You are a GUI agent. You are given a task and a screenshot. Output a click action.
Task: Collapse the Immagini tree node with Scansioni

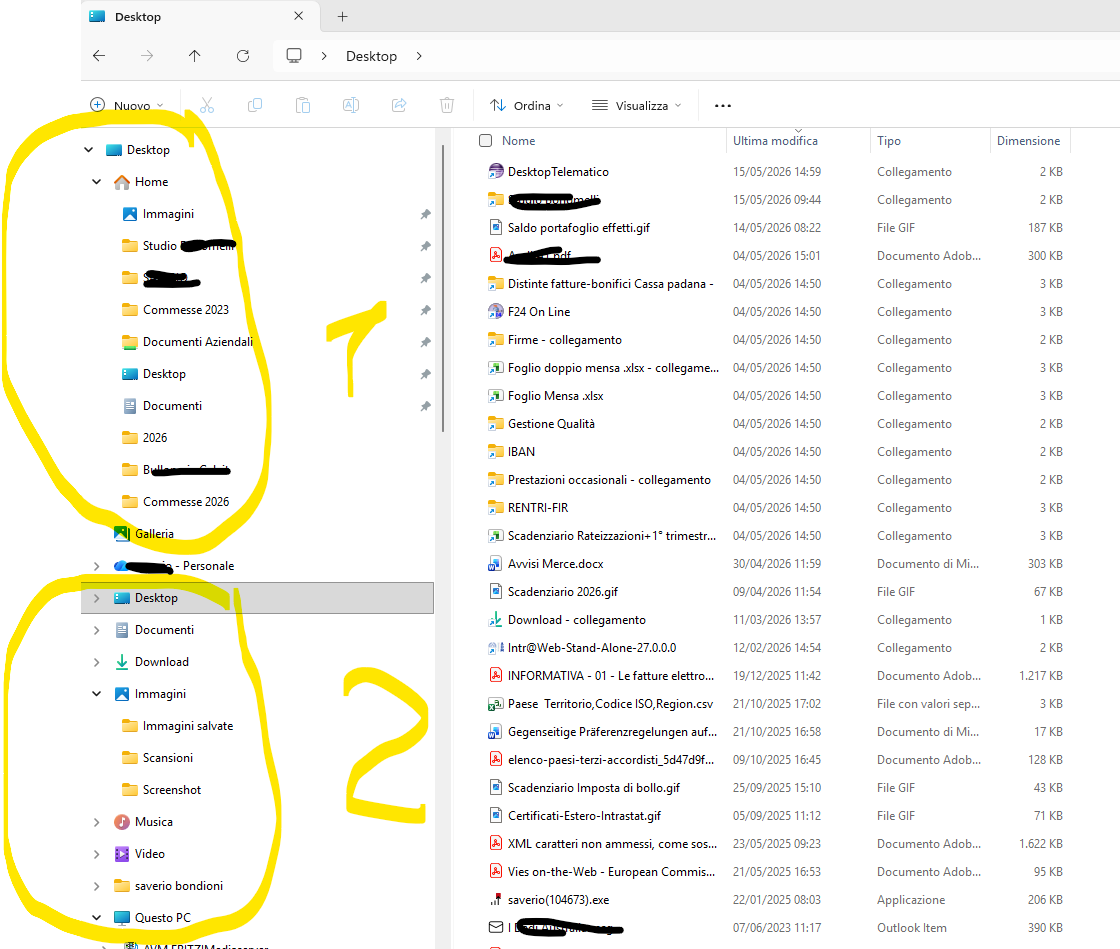tap(96, 694)
